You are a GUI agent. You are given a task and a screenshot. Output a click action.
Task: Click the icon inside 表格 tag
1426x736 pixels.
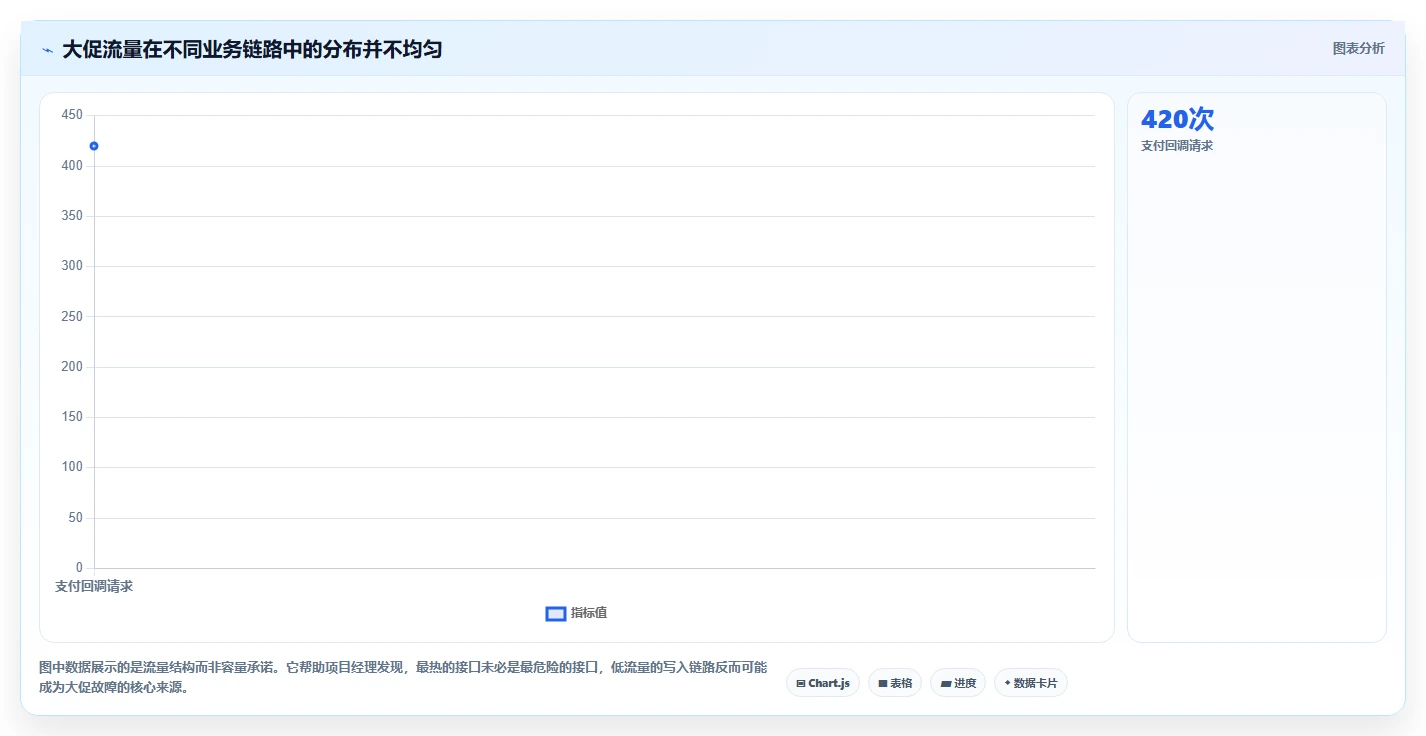883,684
